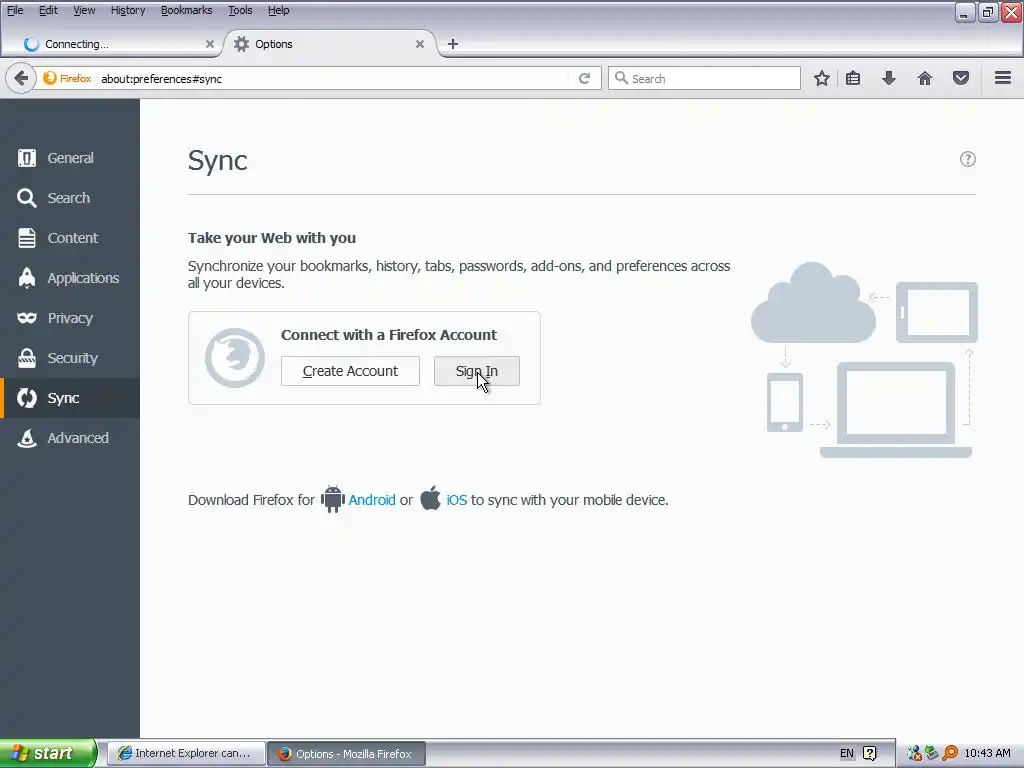This screenshot has width=1024, height=768.
Task: Click the Firefox identity icon in address bar
Action: click(x=50, y=78)
